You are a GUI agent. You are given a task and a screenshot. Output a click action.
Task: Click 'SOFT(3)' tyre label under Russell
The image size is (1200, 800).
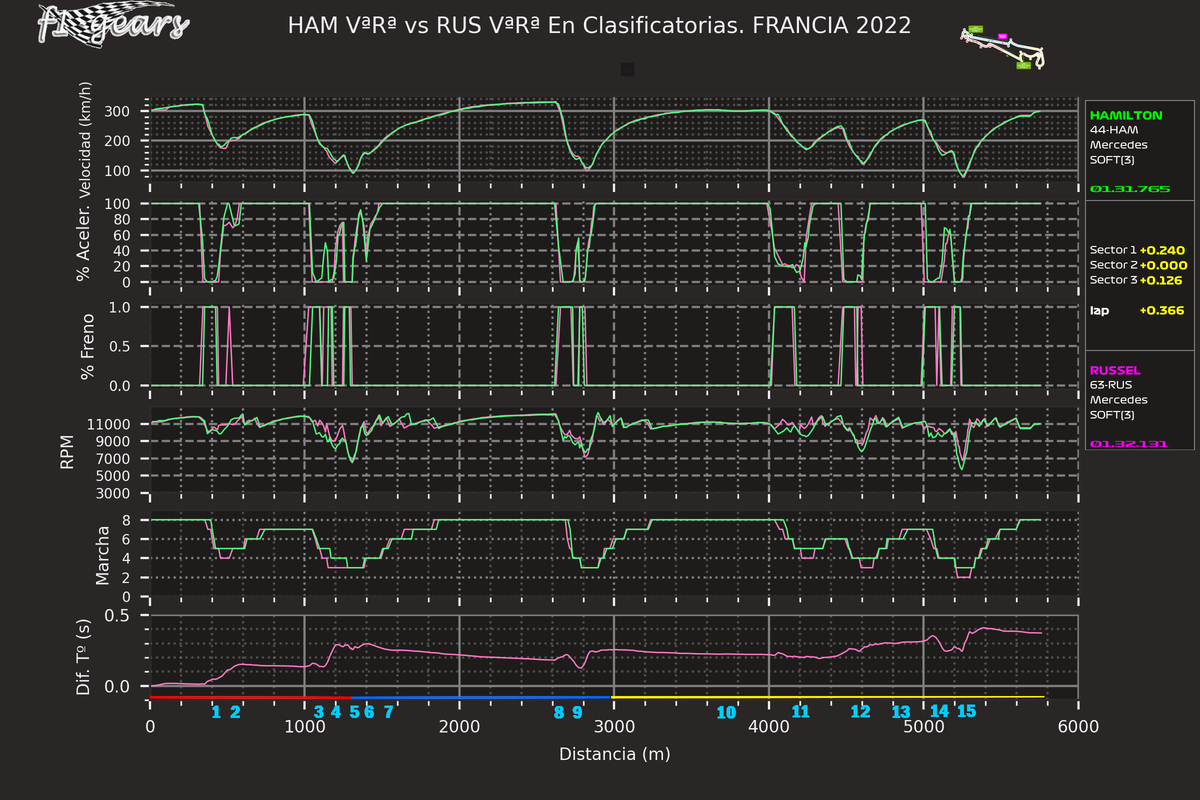pos(1114,413)
